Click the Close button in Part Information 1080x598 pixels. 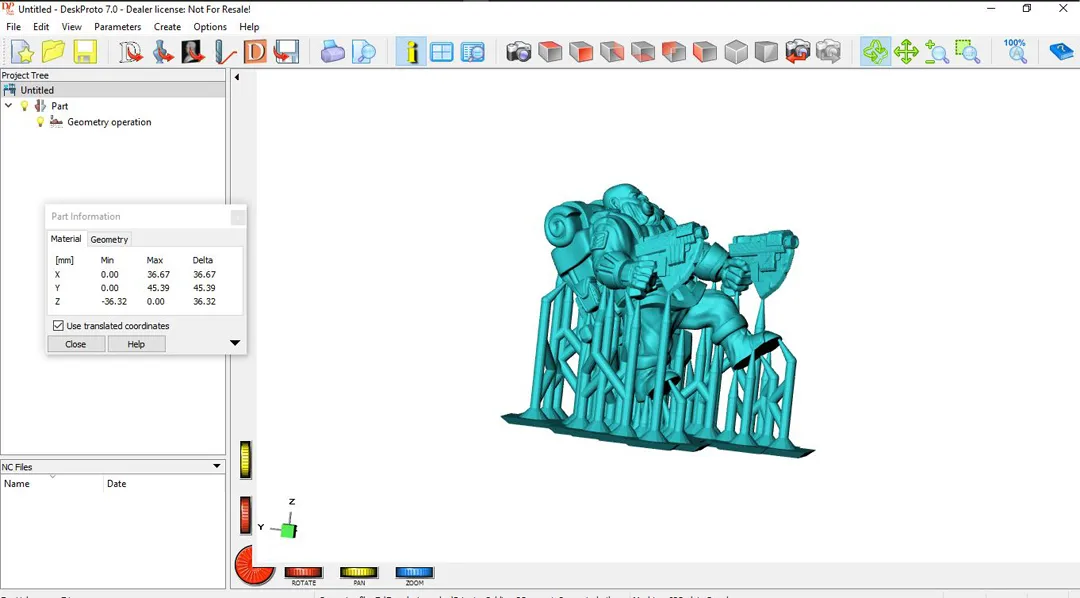(76, 344)
